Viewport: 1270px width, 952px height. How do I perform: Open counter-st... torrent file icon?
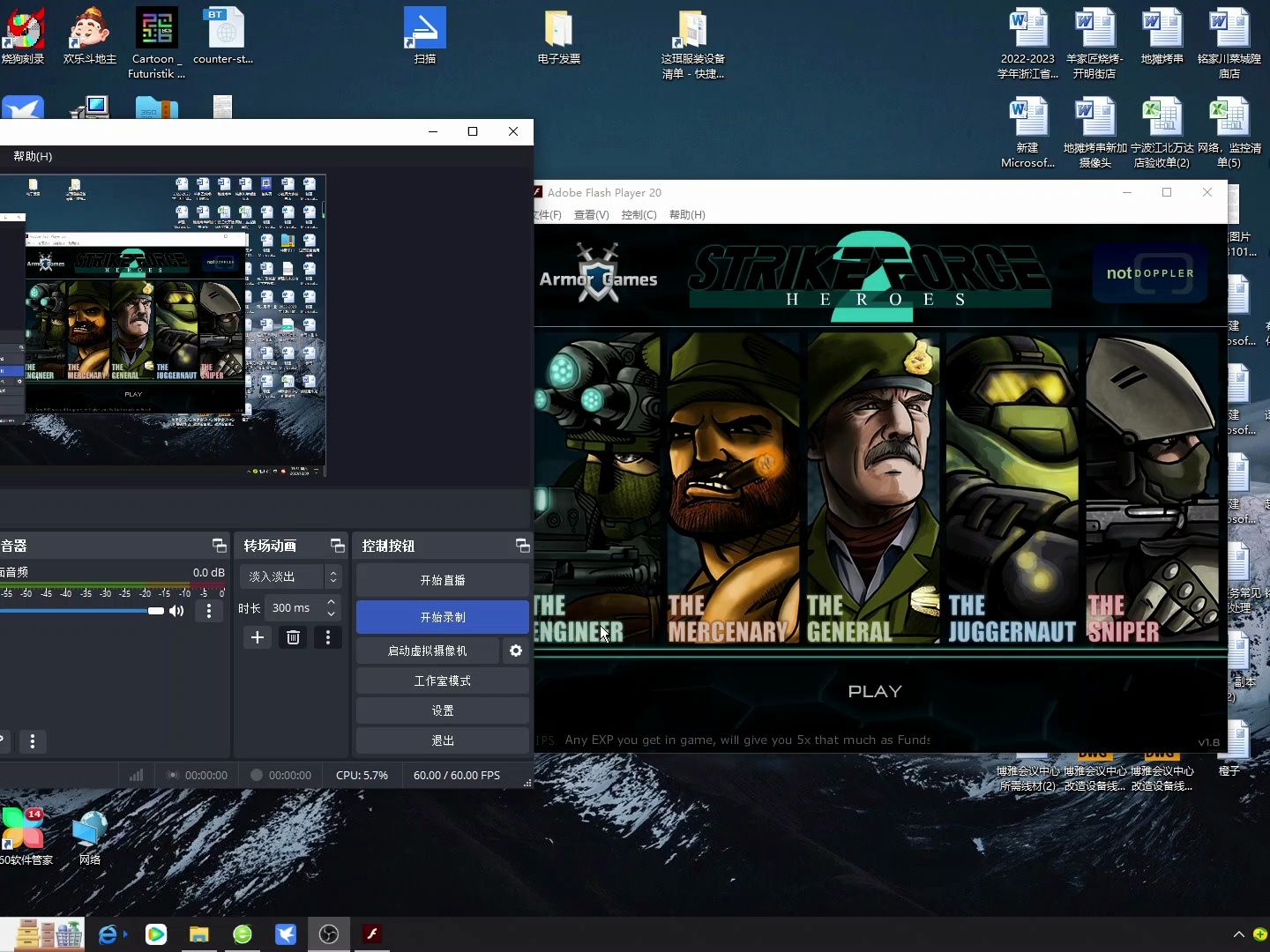click(x=223, y=36)
